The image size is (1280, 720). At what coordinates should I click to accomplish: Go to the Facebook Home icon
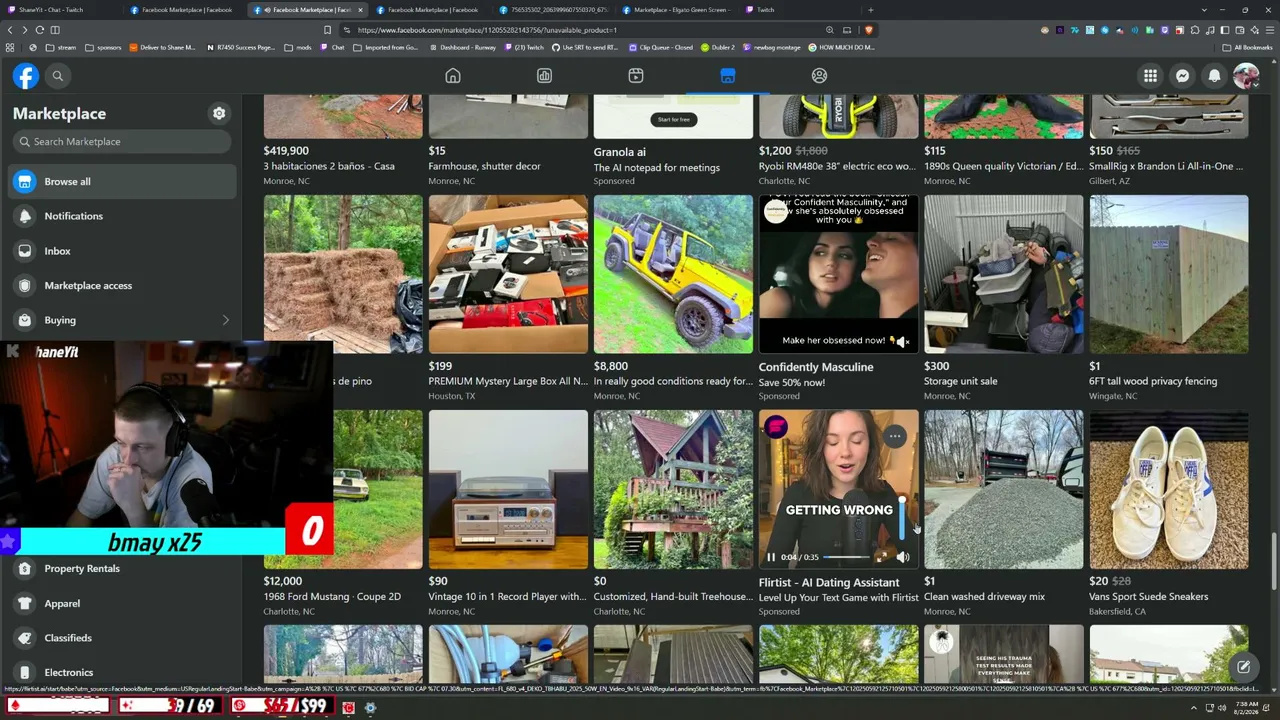pos(453,76)
